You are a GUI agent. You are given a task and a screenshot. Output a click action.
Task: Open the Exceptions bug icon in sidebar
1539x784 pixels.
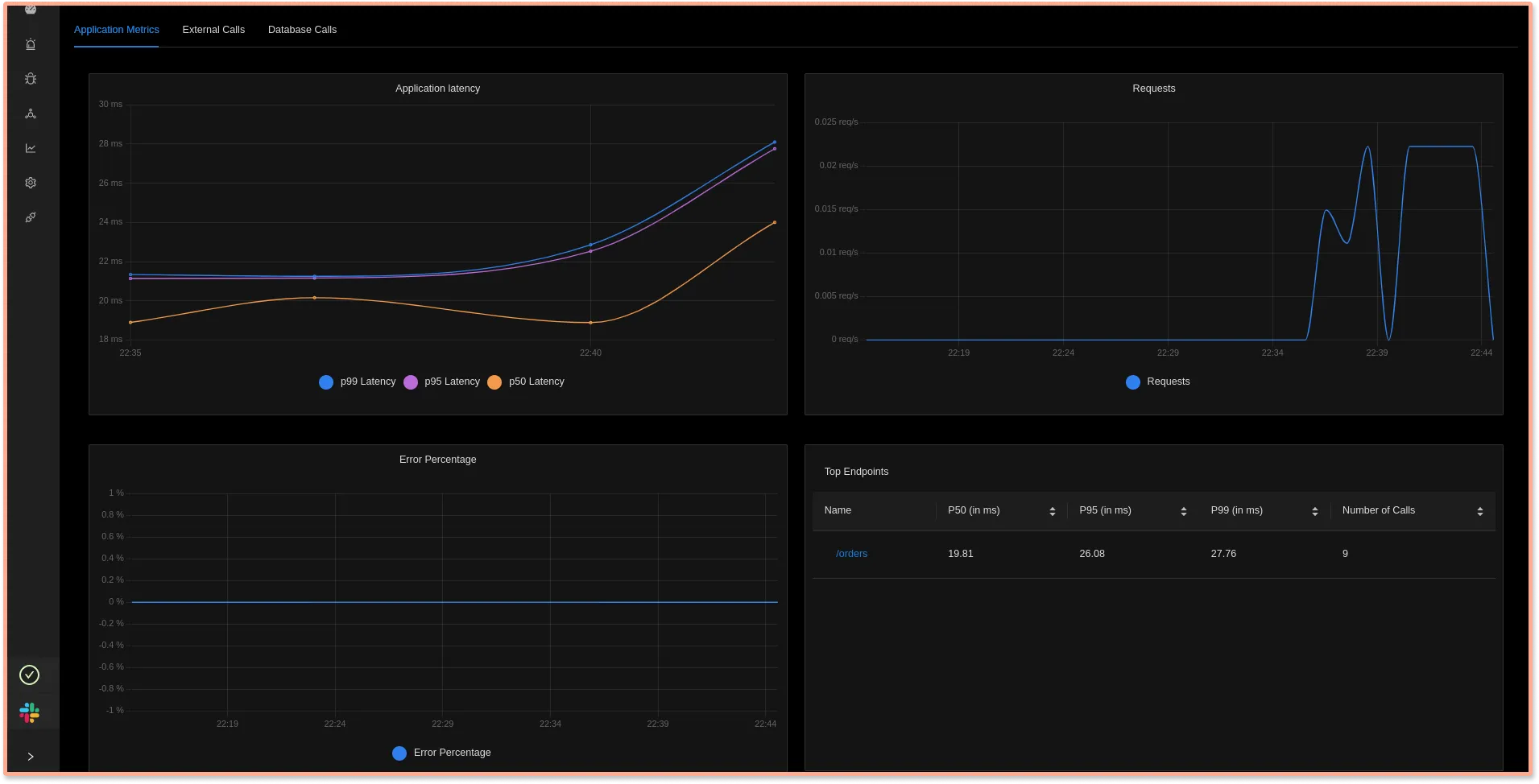tap(31, 79)
